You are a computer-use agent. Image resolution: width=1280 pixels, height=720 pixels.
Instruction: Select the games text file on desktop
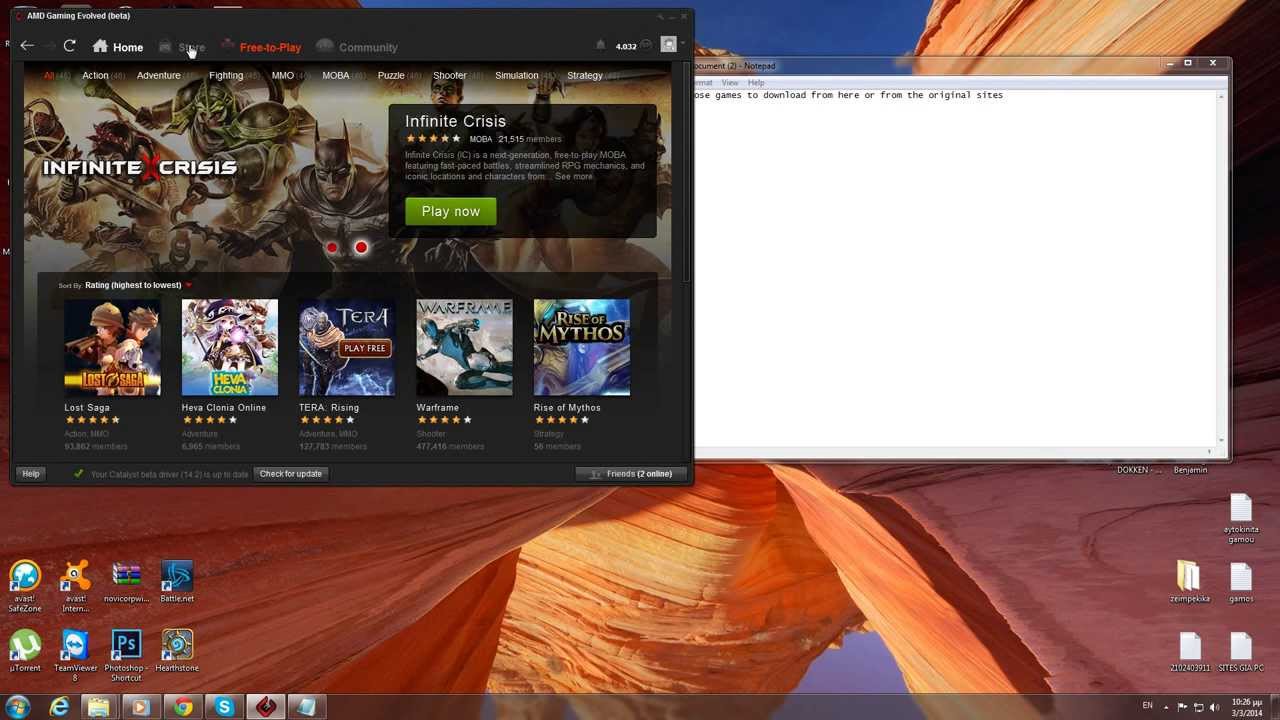coord(1241,583)
